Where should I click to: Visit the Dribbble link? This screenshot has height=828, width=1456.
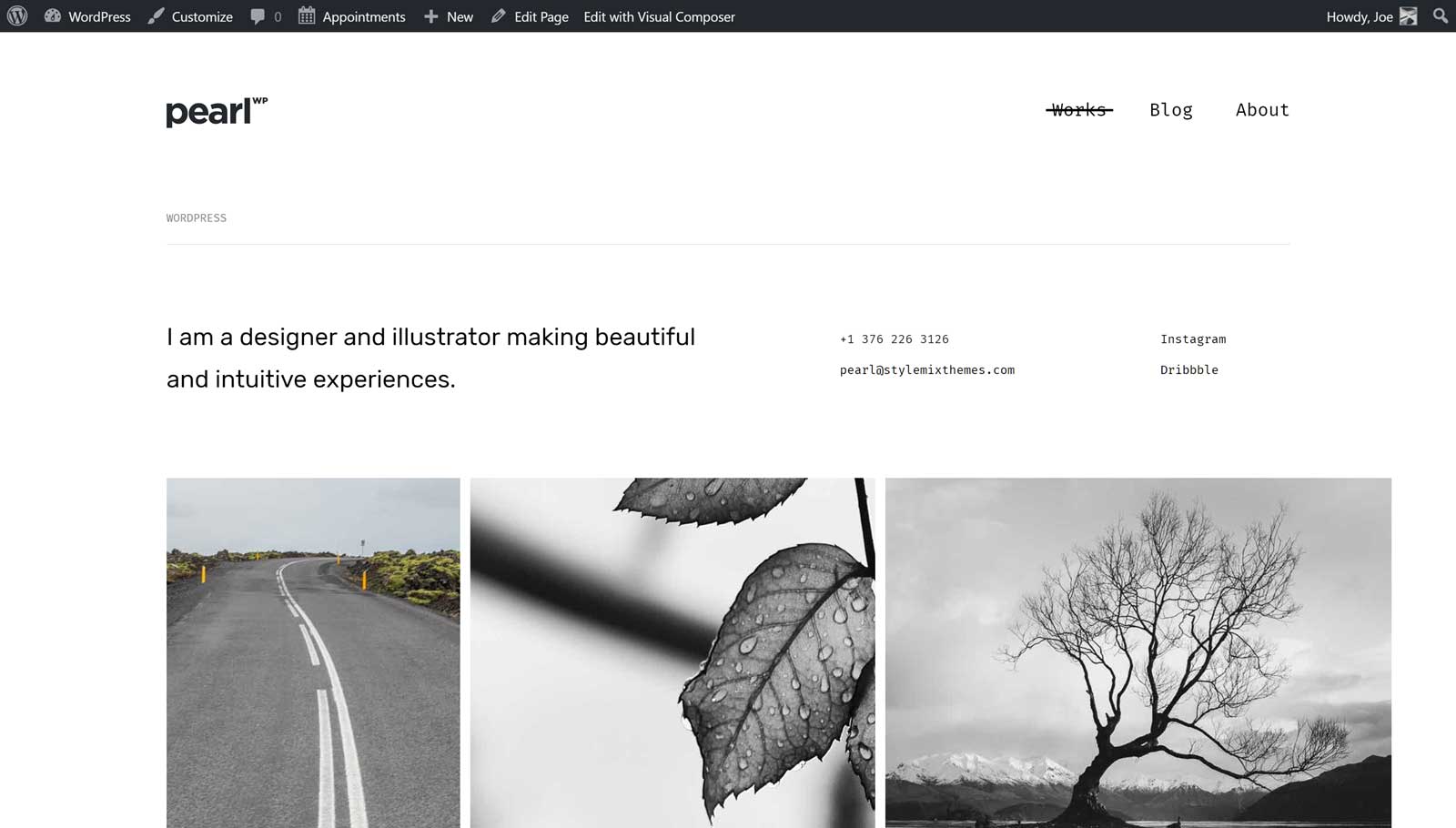click(1189, 370)
